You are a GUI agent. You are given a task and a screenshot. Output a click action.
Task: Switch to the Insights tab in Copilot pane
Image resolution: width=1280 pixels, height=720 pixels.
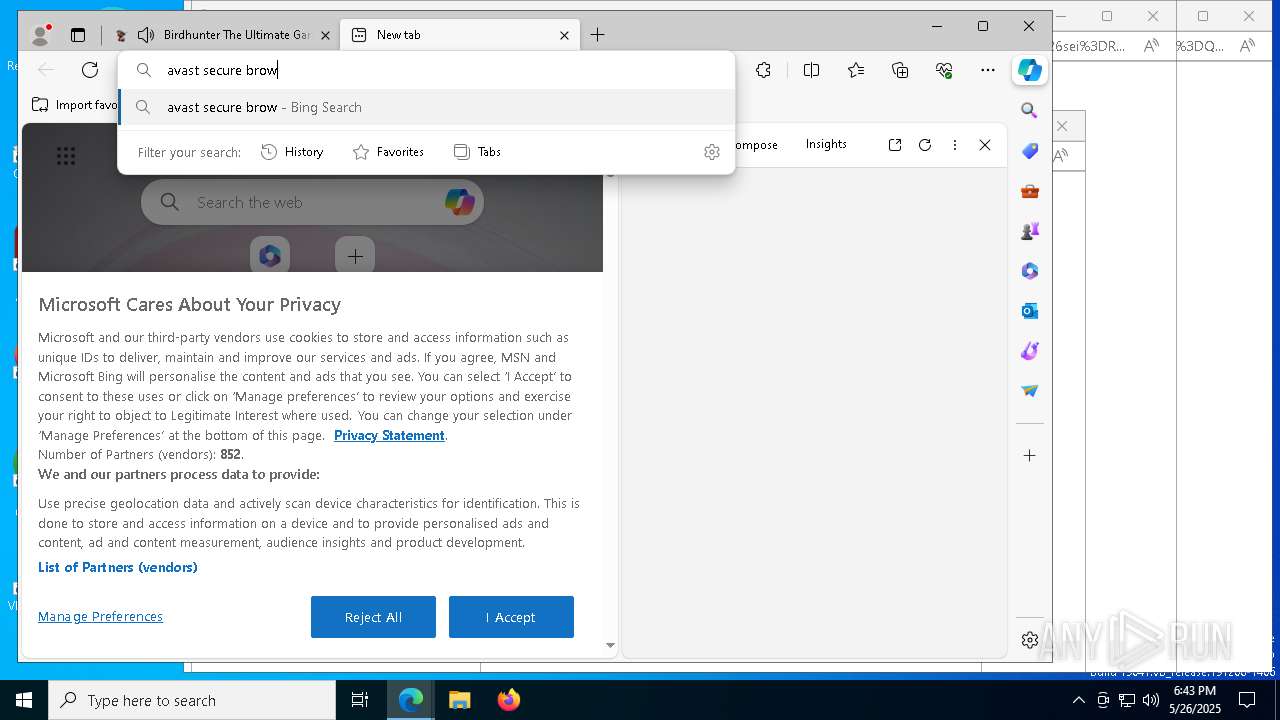(x=826, y=144)
